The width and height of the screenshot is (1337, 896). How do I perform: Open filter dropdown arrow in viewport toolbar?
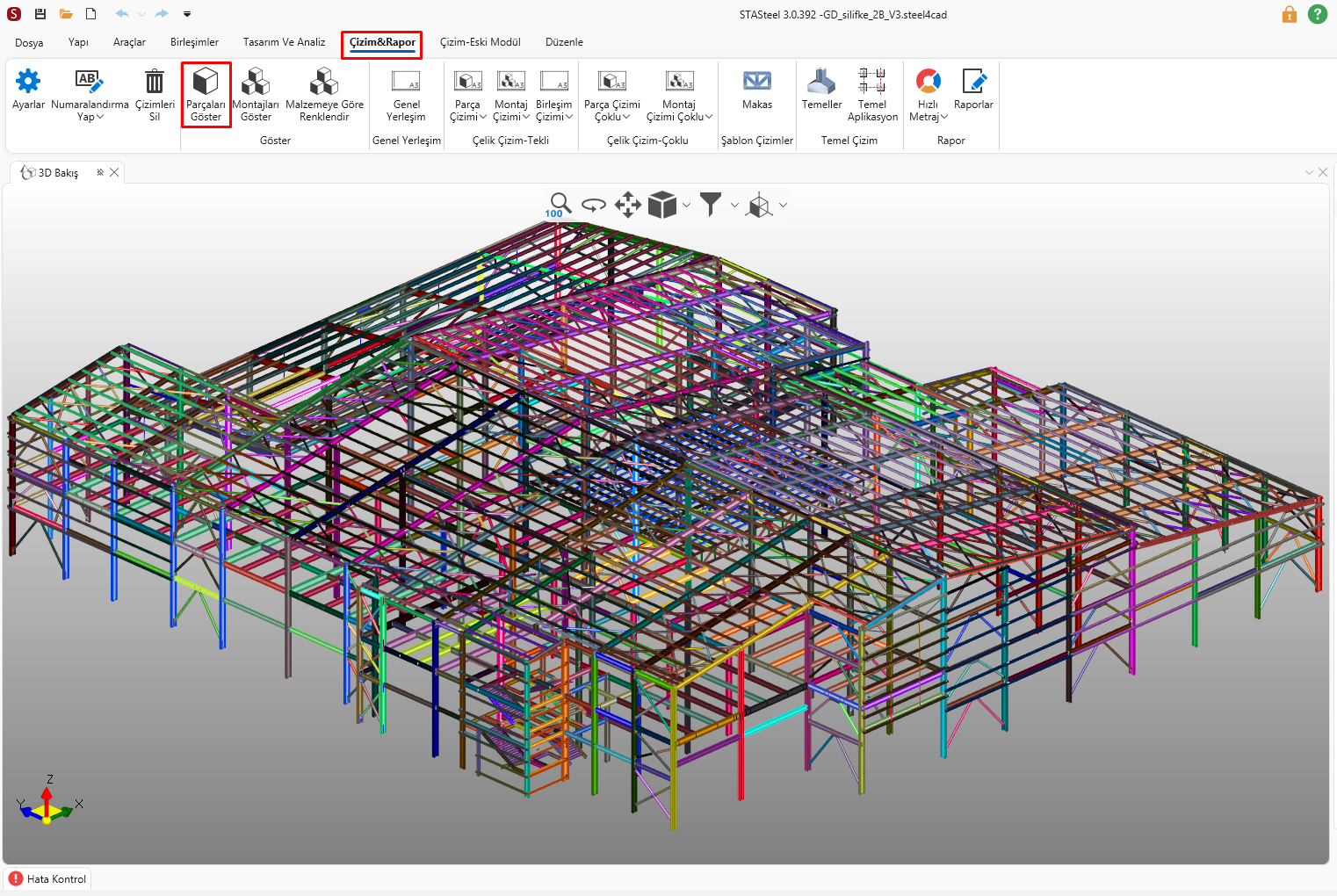(x=734, y=206)
